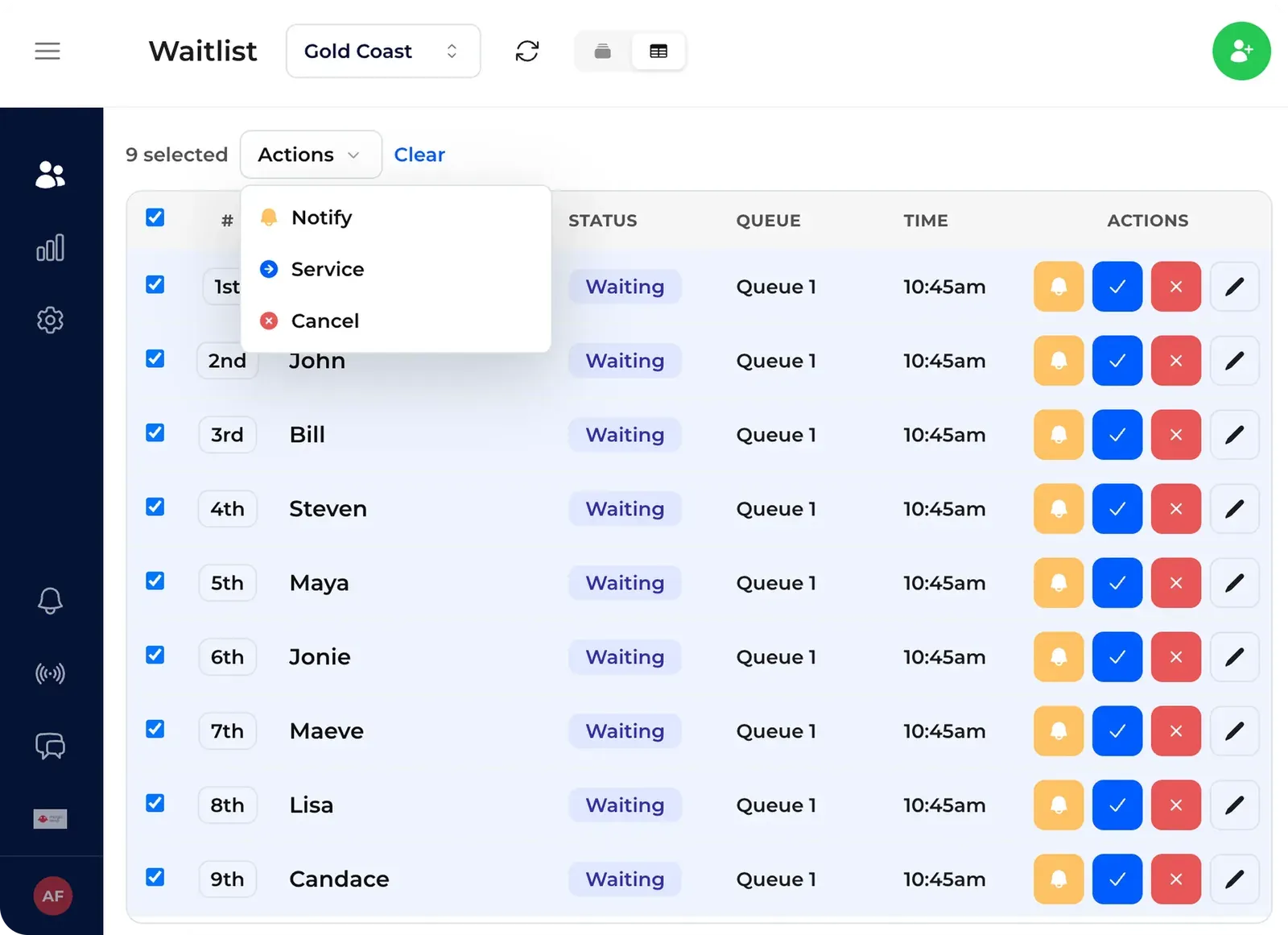This screenshot has height=935, width=1288.
Task: Edit John's entry with the pencil icon
Action: (x=1235, y=361)
